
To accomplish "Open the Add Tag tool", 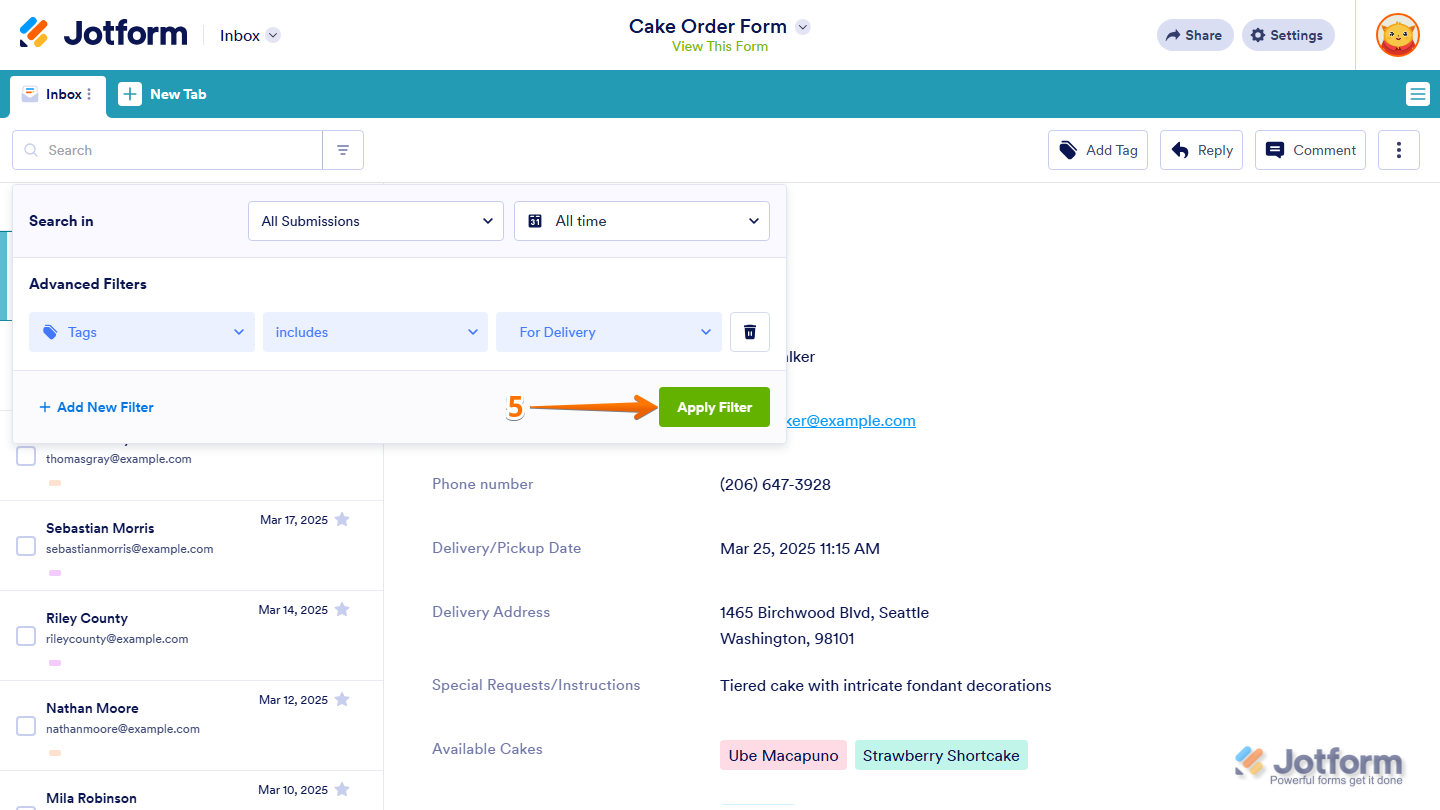I will tap(1097, 149).
